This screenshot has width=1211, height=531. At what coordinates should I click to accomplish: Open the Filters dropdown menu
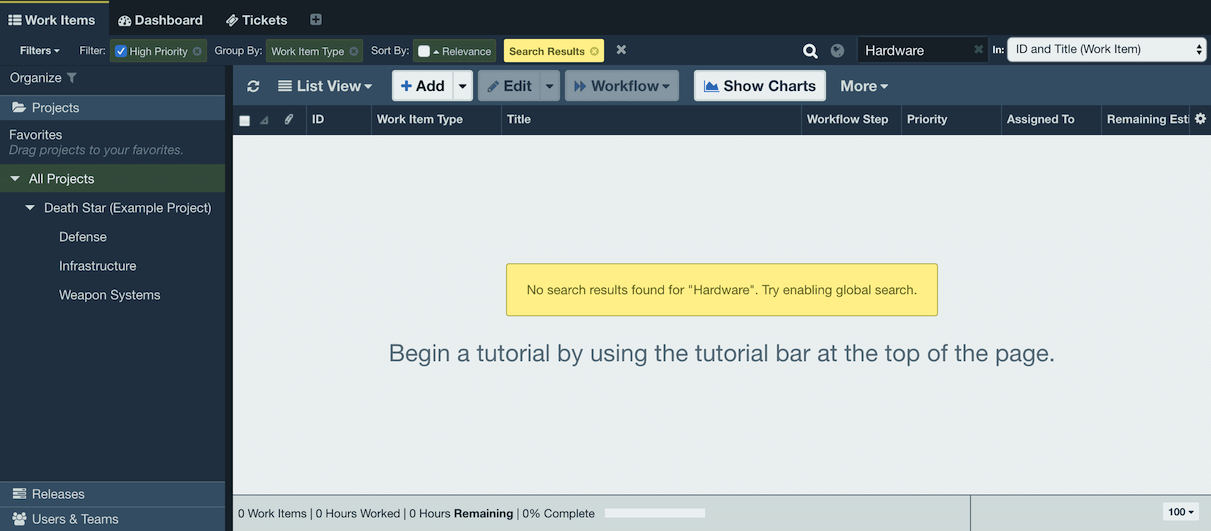(x=40, y=51)
